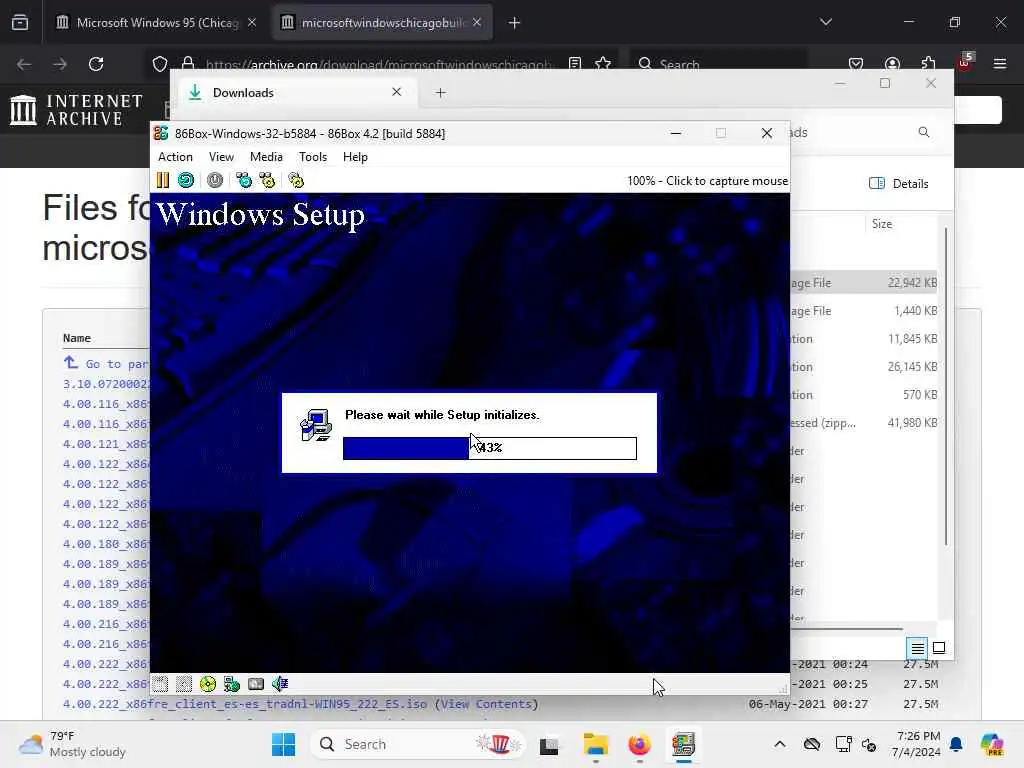Reload the archive.org page
Viewport: 1024px width, 768px height.
click(96, 64)
